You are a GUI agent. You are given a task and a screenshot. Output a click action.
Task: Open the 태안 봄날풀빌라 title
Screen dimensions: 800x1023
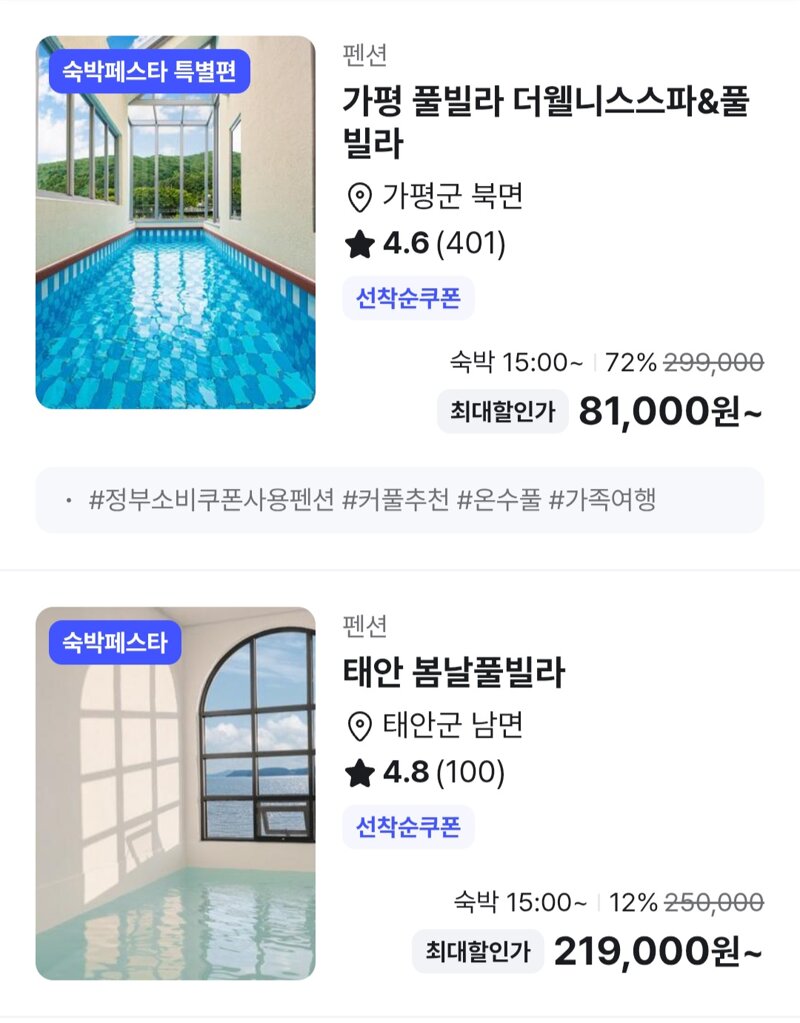coord(454,673)
